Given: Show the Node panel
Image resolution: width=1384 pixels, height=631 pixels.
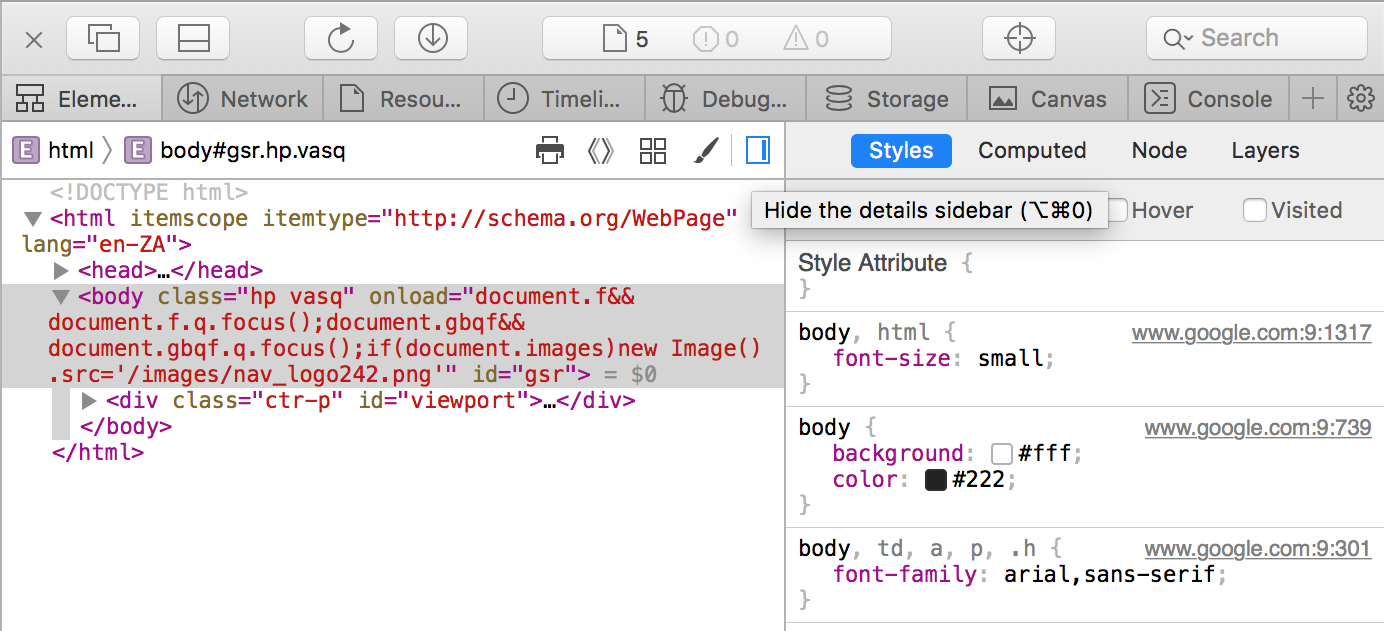Looking at the screenshot, I should tap(1159, 151).
